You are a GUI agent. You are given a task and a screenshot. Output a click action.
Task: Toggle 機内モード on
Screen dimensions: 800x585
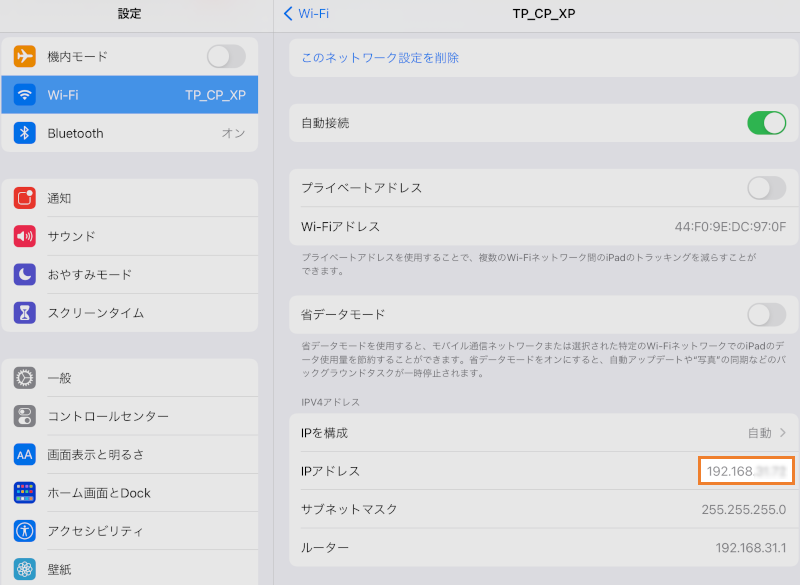pos(226,57)
